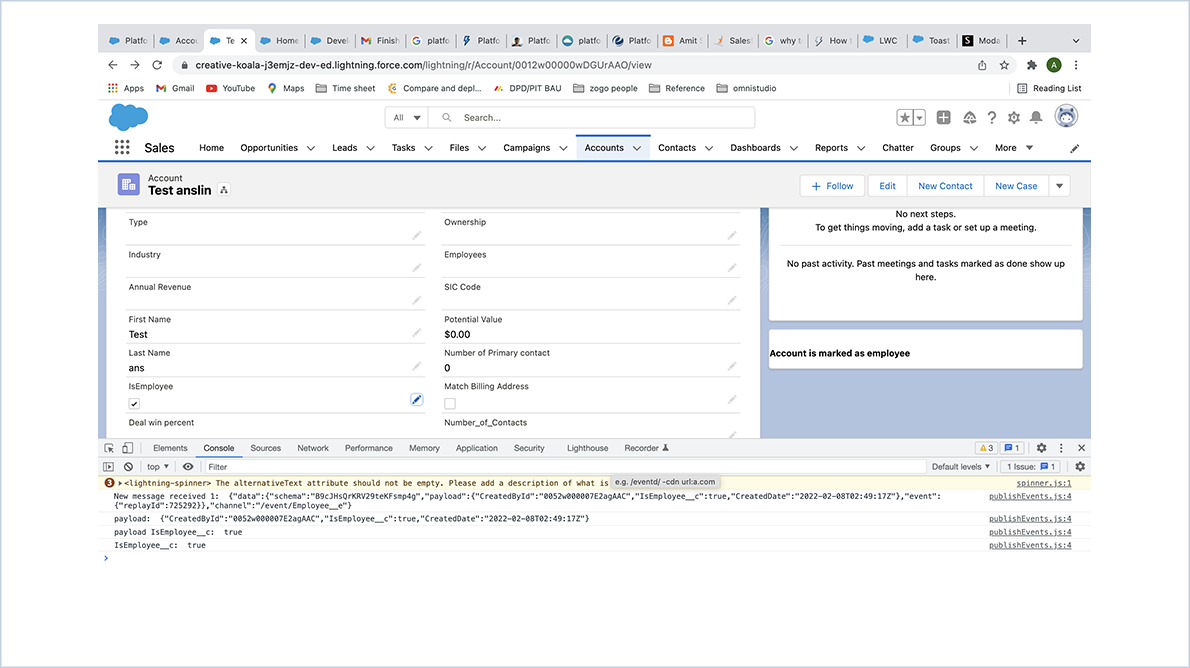Toggle the live expression eye in the console
Image resolution: width=1190 pixels, height=668 pixels.
[x=186, y=466]
